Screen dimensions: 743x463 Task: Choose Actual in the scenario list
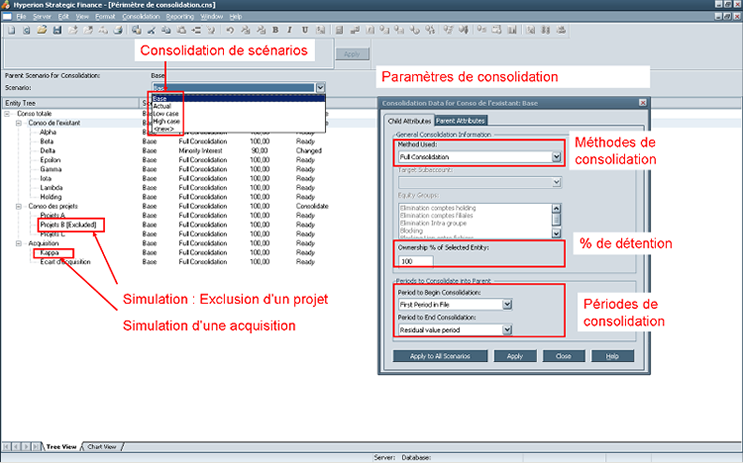(162, 107)
